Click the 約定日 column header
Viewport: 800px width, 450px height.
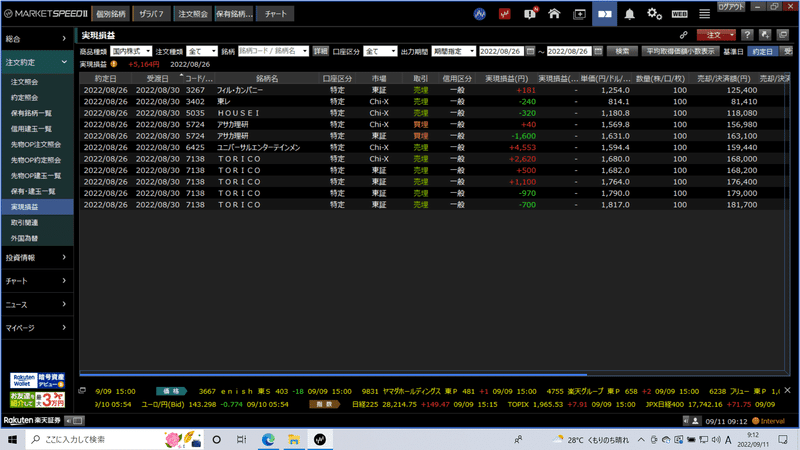[106, 79]
